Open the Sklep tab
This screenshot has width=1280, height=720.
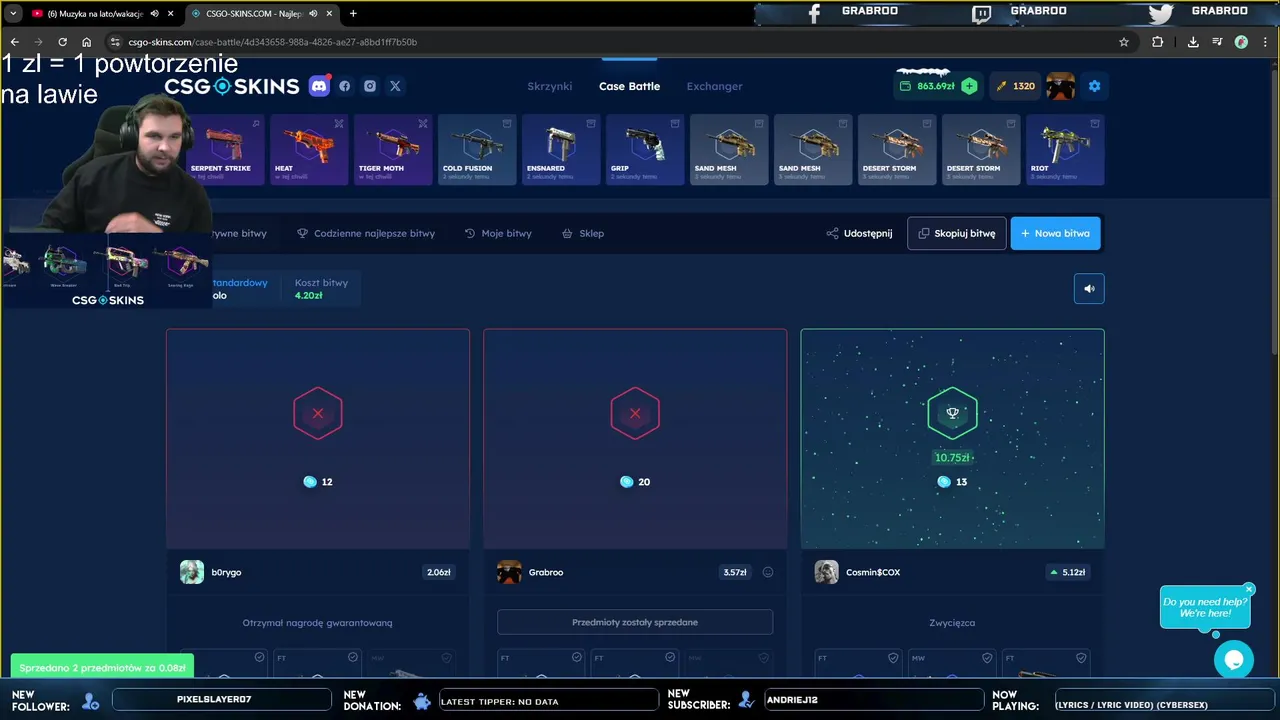coord(583,233)
